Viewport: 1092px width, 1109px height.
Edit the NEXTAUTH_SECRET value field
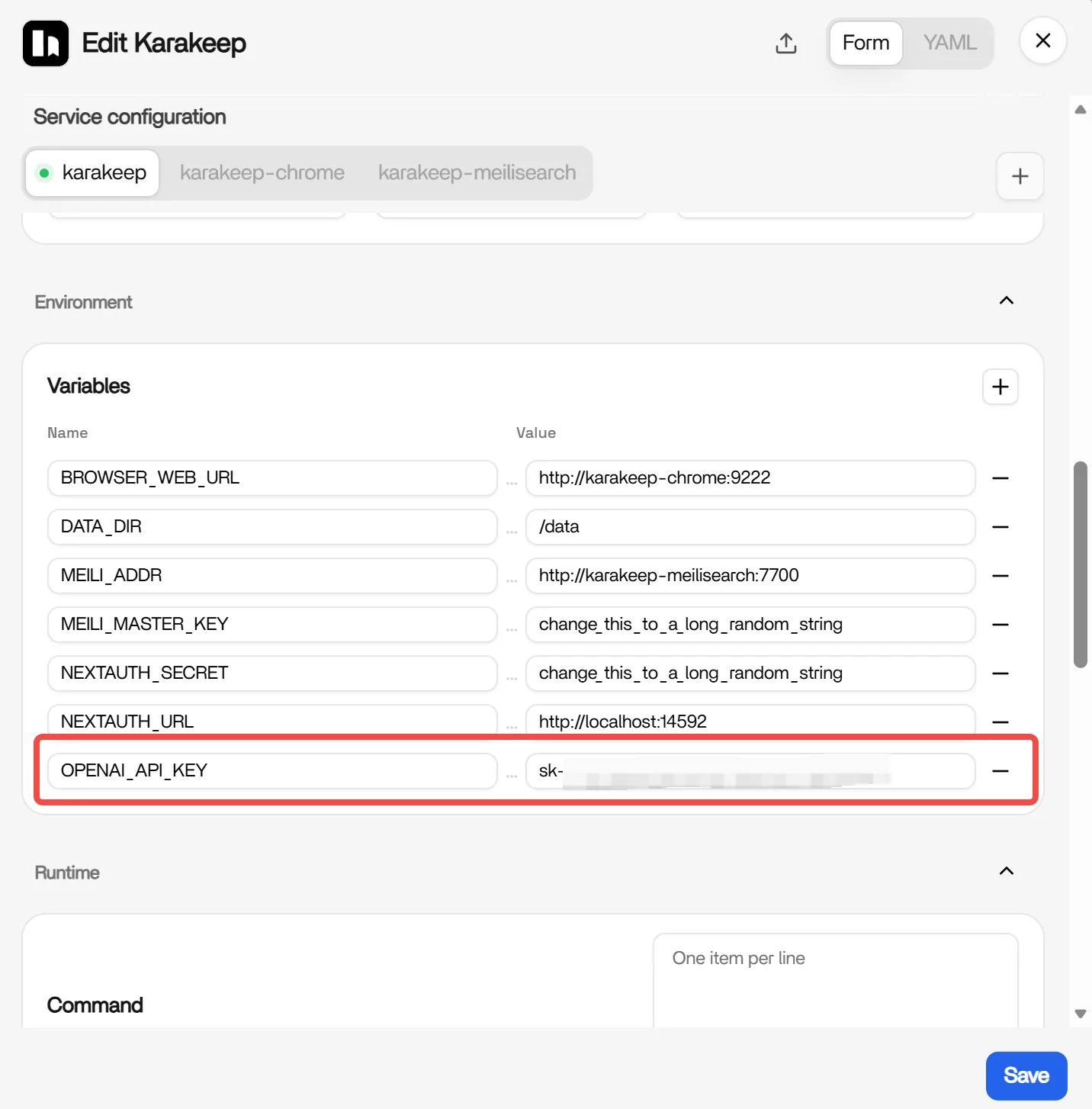coord(750,673)
